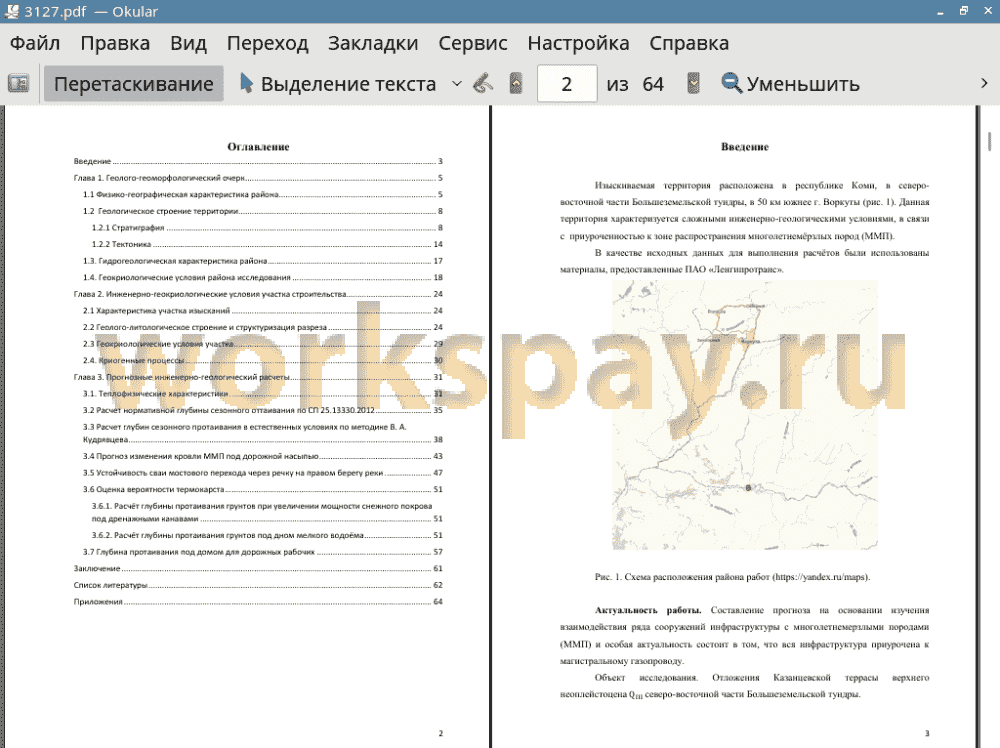
Task: Open the Справка menu
Action: point(689,43)
